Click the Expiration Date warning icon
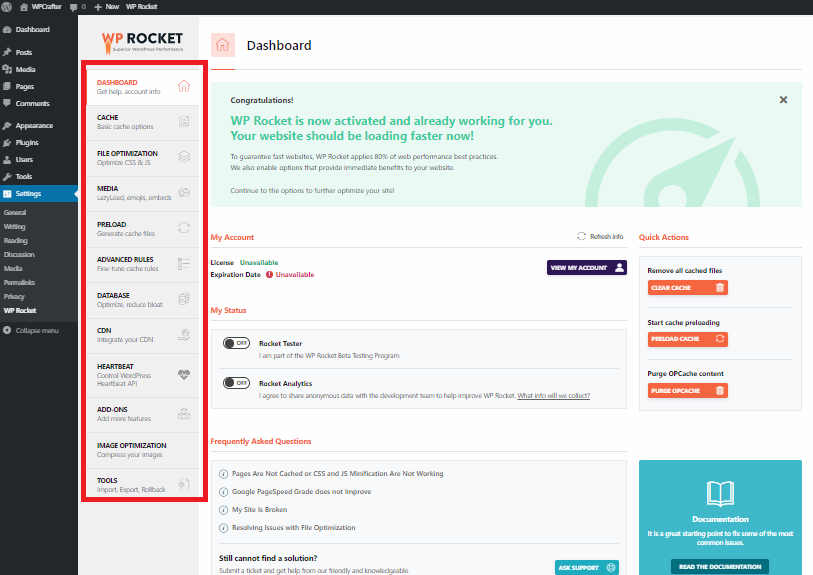Viewport: 813px width, 575px height. 269,275
